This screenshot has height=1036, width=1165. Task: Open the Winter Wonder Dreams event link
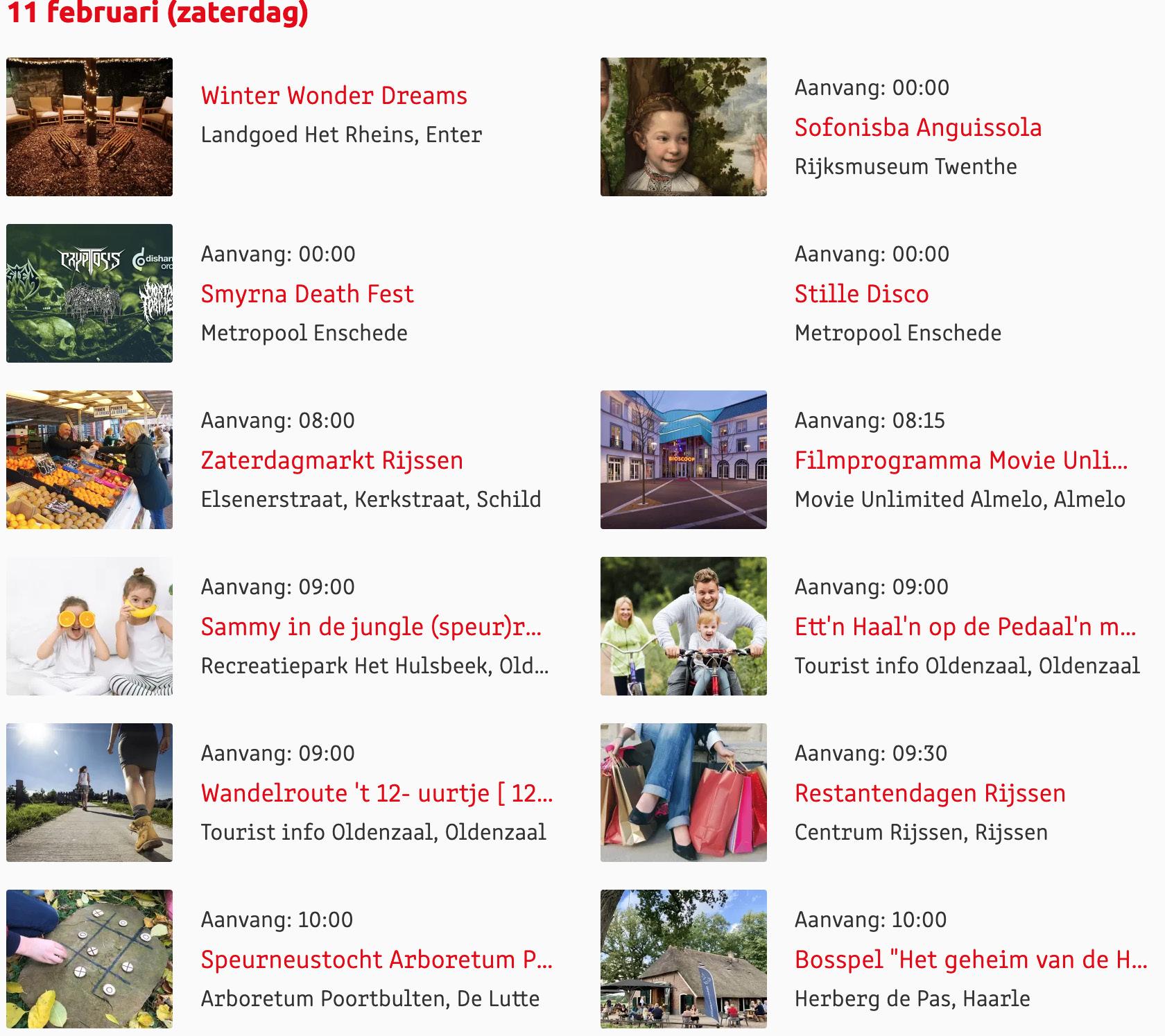pyautogui.click(x=334, y=96)
